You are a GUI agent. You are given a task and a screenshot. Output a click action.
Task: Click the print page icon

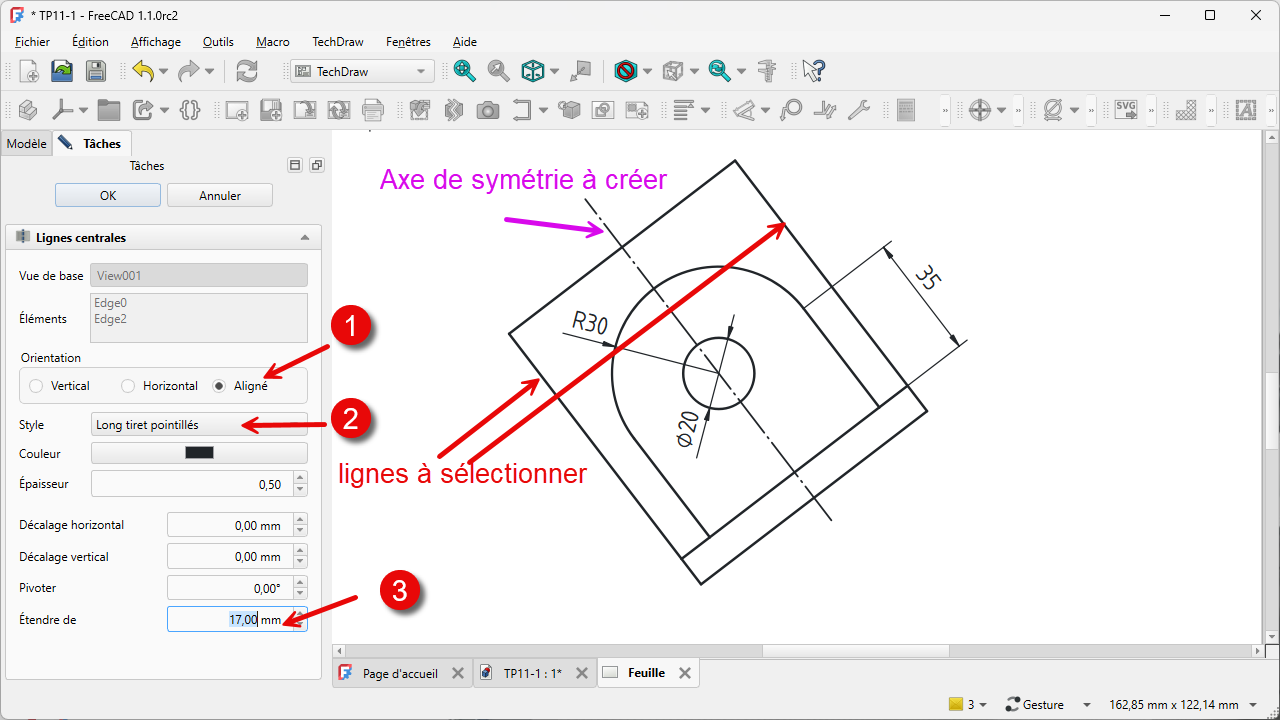(373, 110)
